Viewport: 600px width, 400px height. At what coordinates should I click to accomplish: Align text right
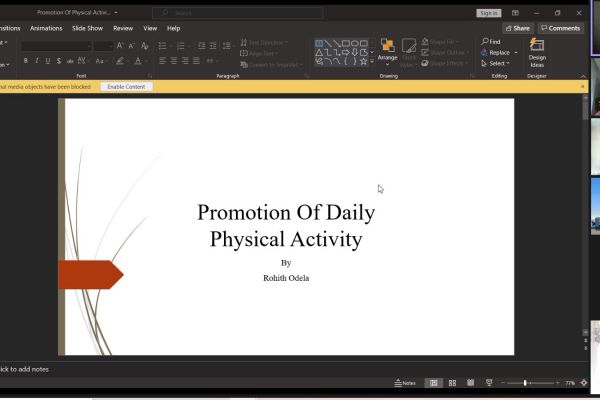185,60
